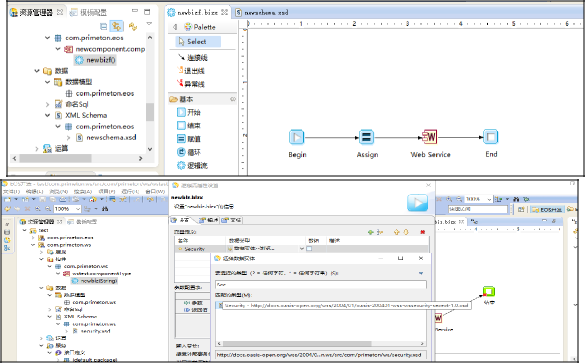Open the zoom dropdown in the lower right toolbar
Screen dimensions: 585x363
point(489,199)
